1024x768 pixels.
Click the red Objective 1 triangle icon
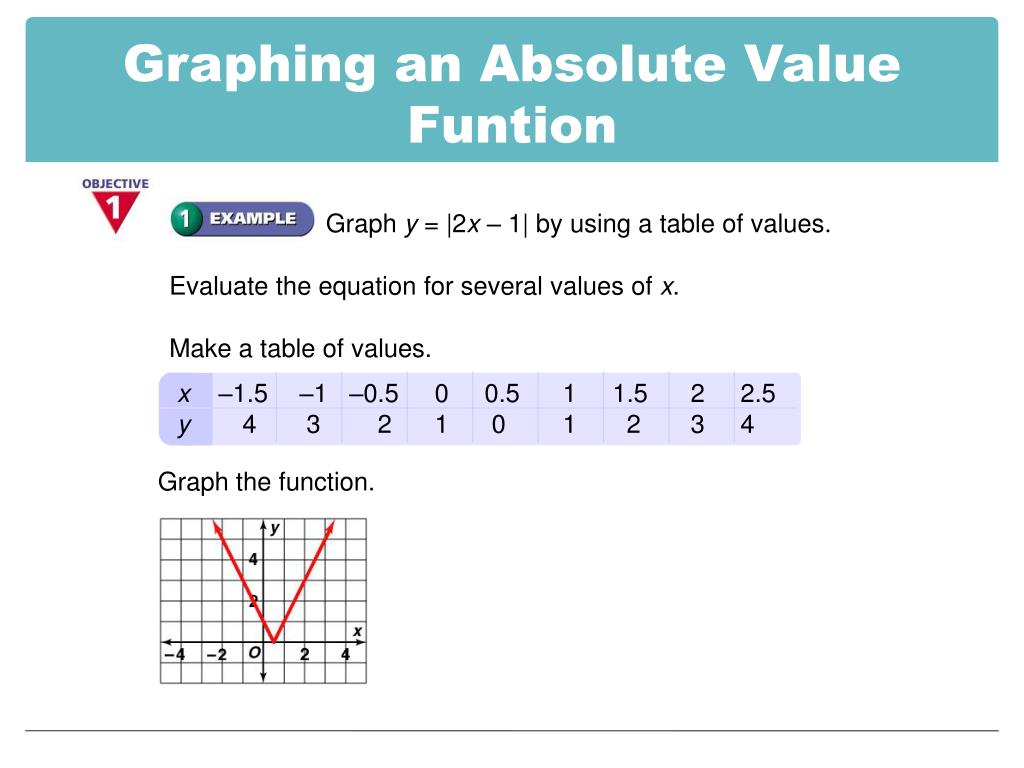(116, 211)
